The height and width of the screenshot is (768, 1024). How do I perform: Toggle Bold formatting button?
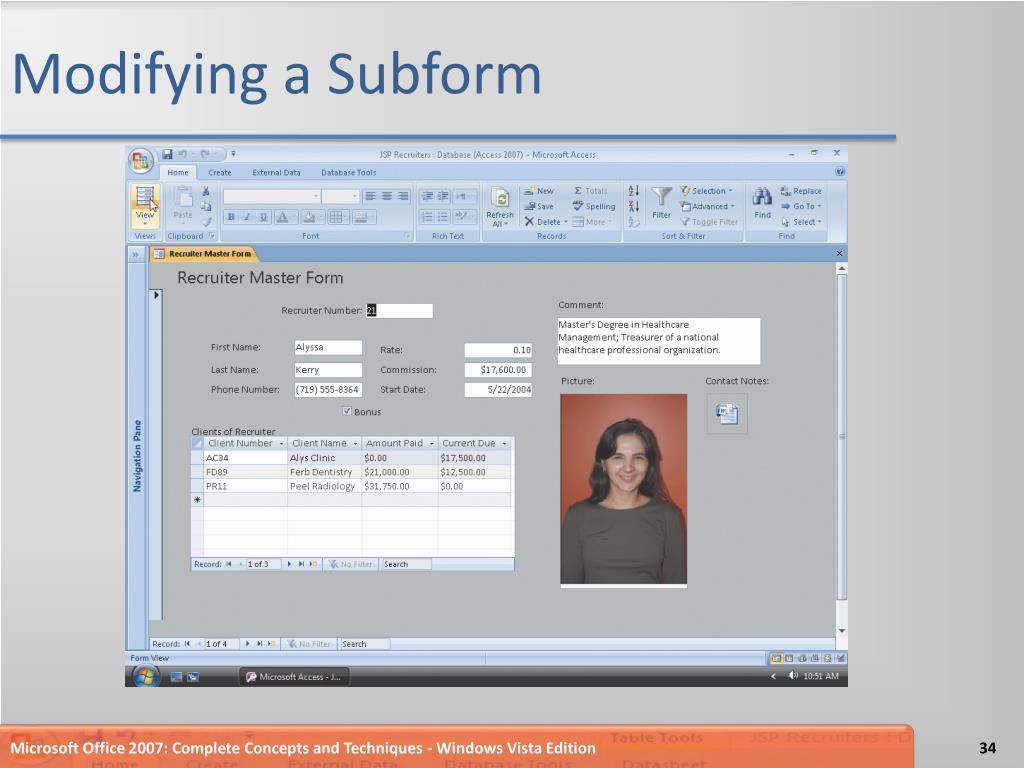pos(231,217)
